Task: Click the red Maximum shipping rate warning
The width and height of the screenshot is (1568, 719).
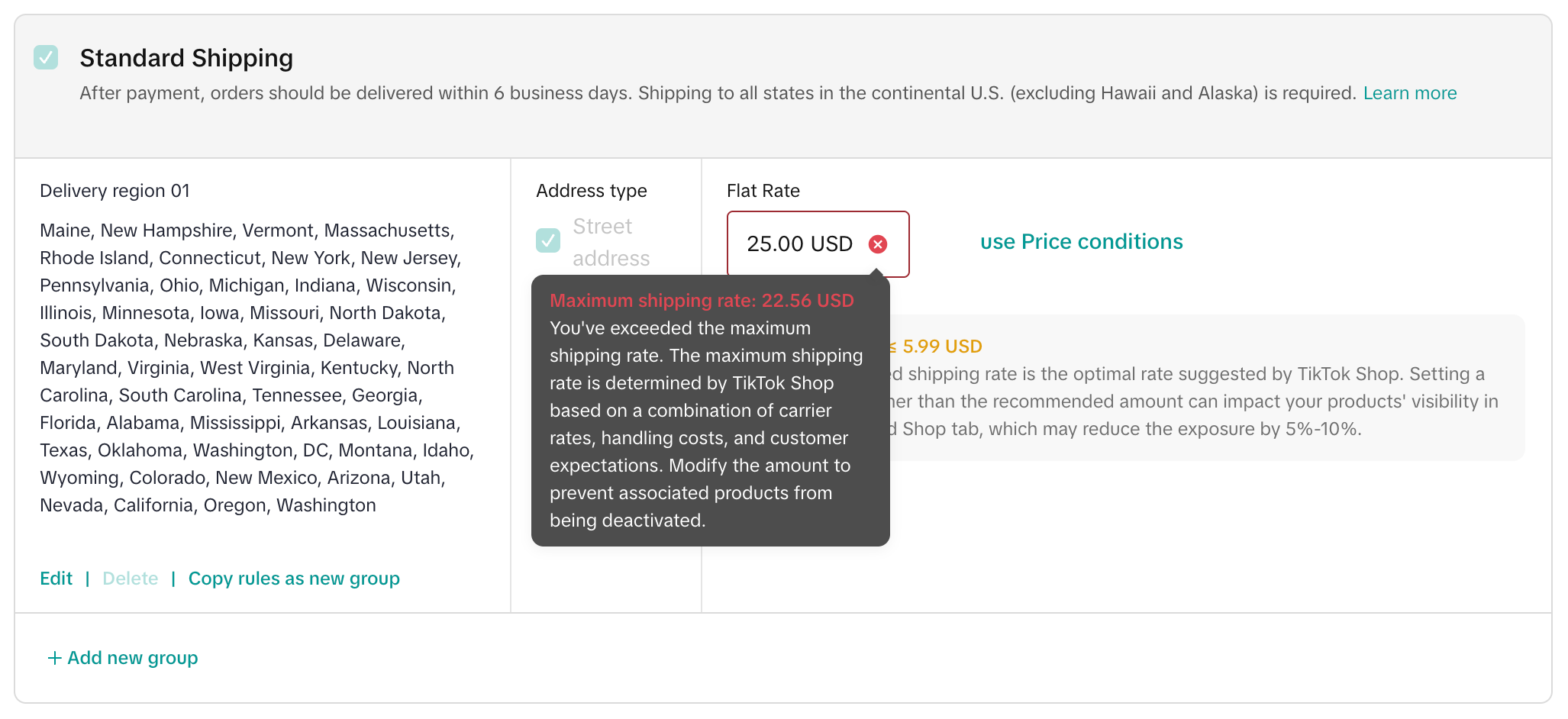Action: point(701,301)
